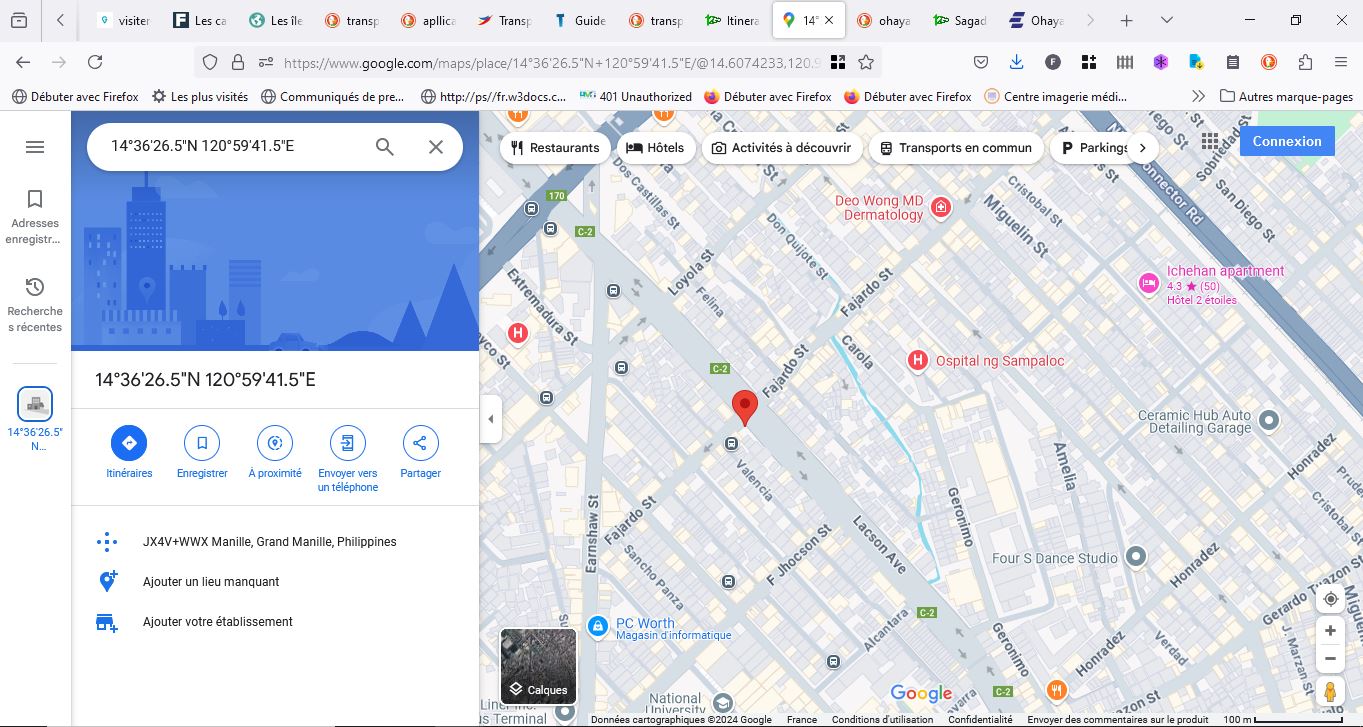
Task: Open the Google Maps hamburger menu
Action: click(35, 147)
